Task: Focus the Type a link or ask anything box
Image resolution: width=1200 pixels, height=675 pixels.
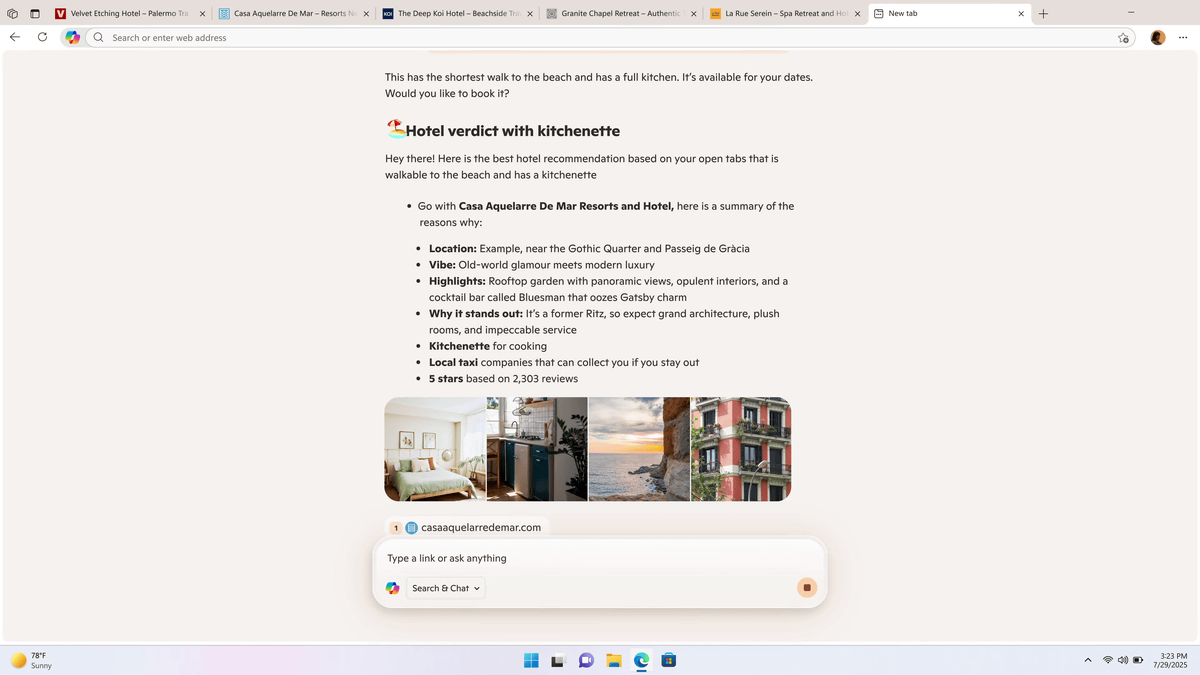Action: point(600,558)
